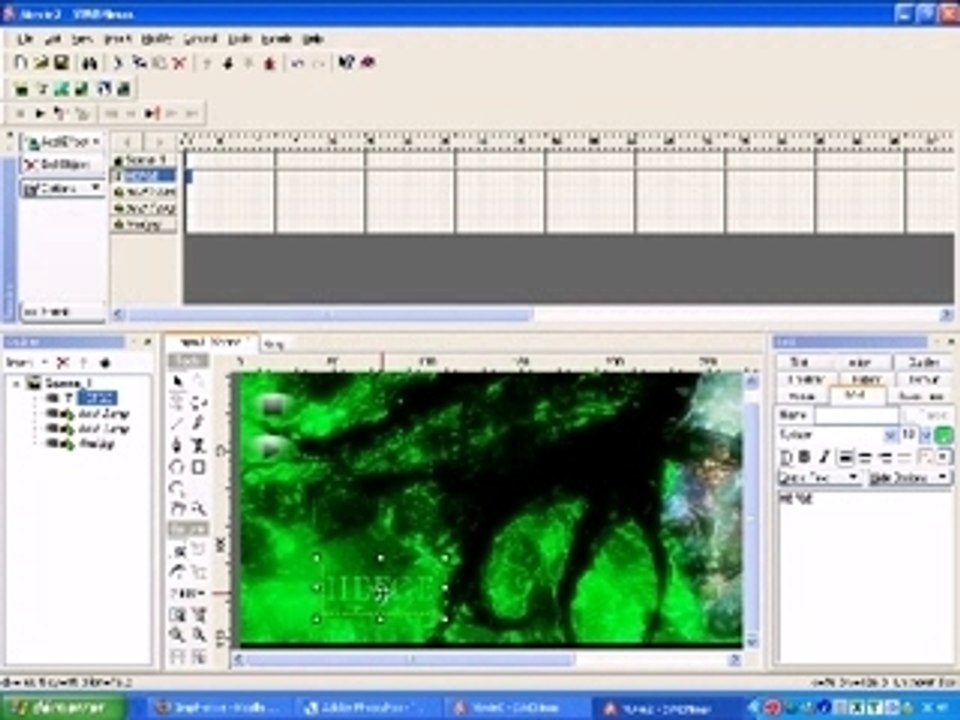This screenshot has width=960, height=720.
Task: Click the red X Delete icon in main toolbar
Action: [x=179, y=62]
